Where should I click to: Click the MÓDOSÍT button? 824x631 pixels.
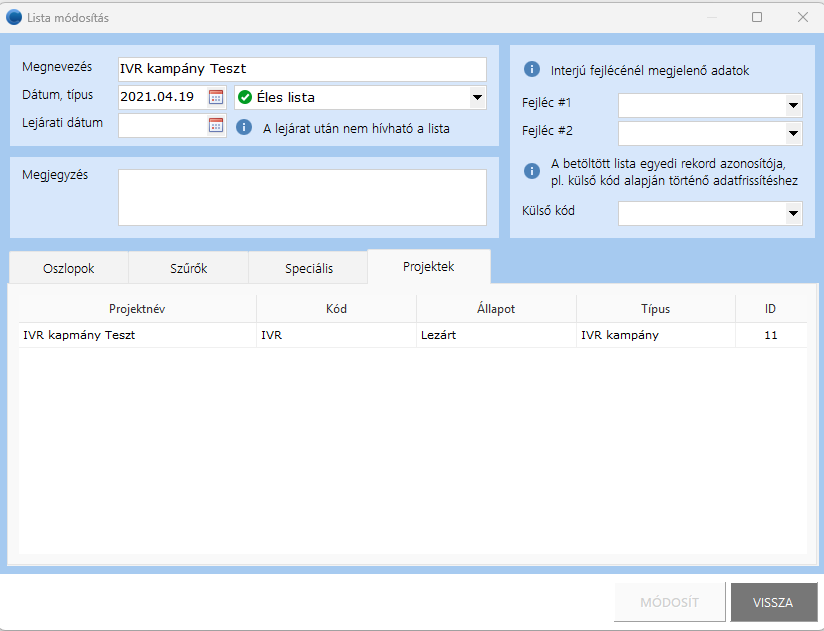pos(669,603)
